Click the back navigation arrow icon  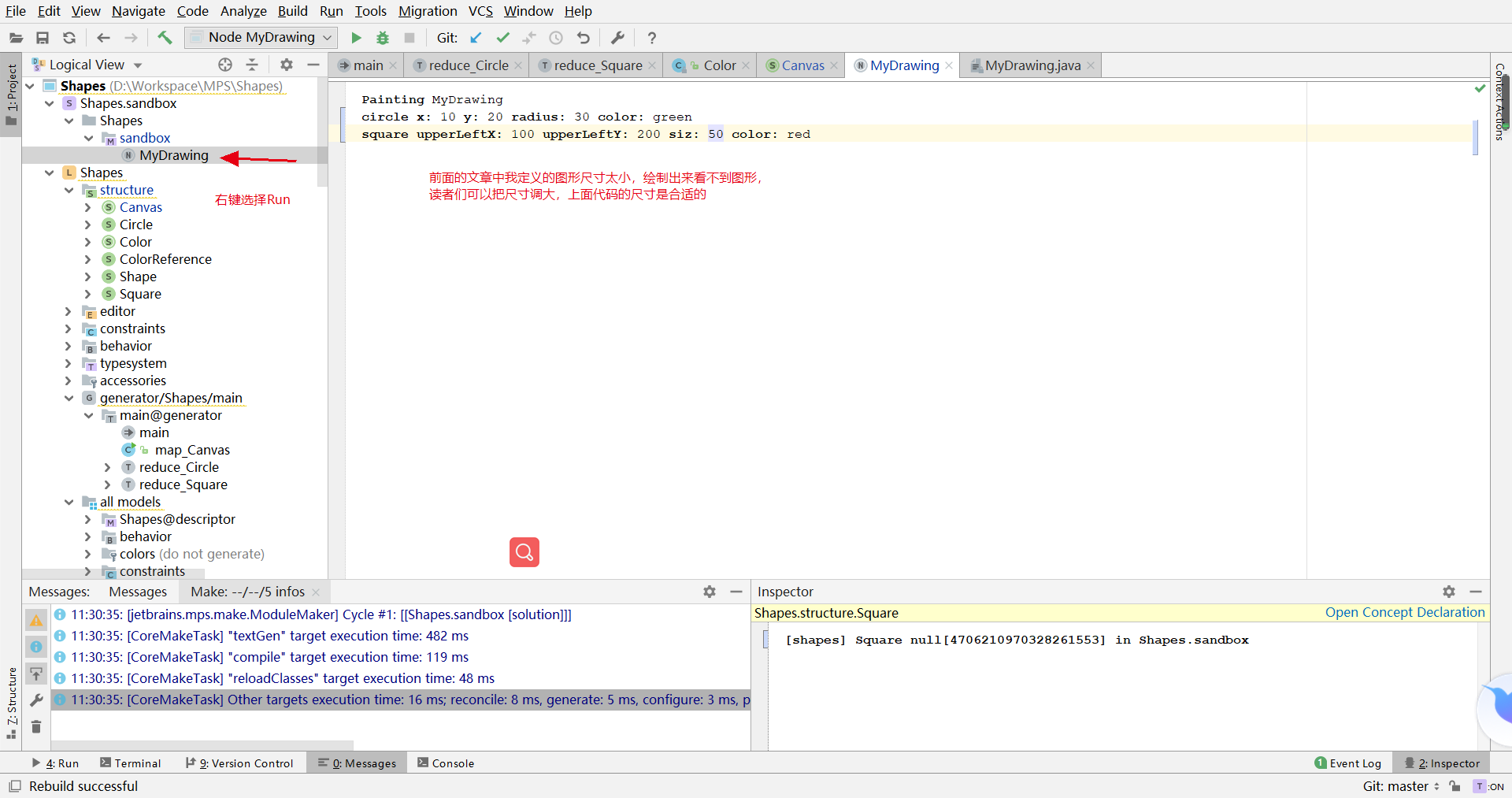[x=102, y=37]
